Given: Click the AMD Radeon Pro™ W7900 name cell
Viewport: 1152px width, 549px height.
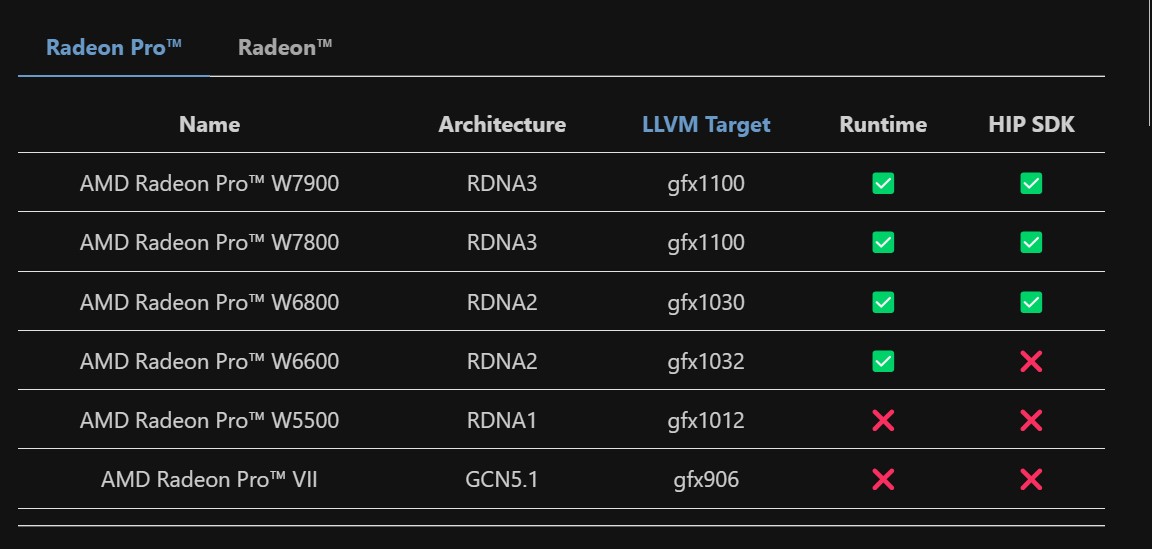Looking at the screenshot, I should pos(209,183).
